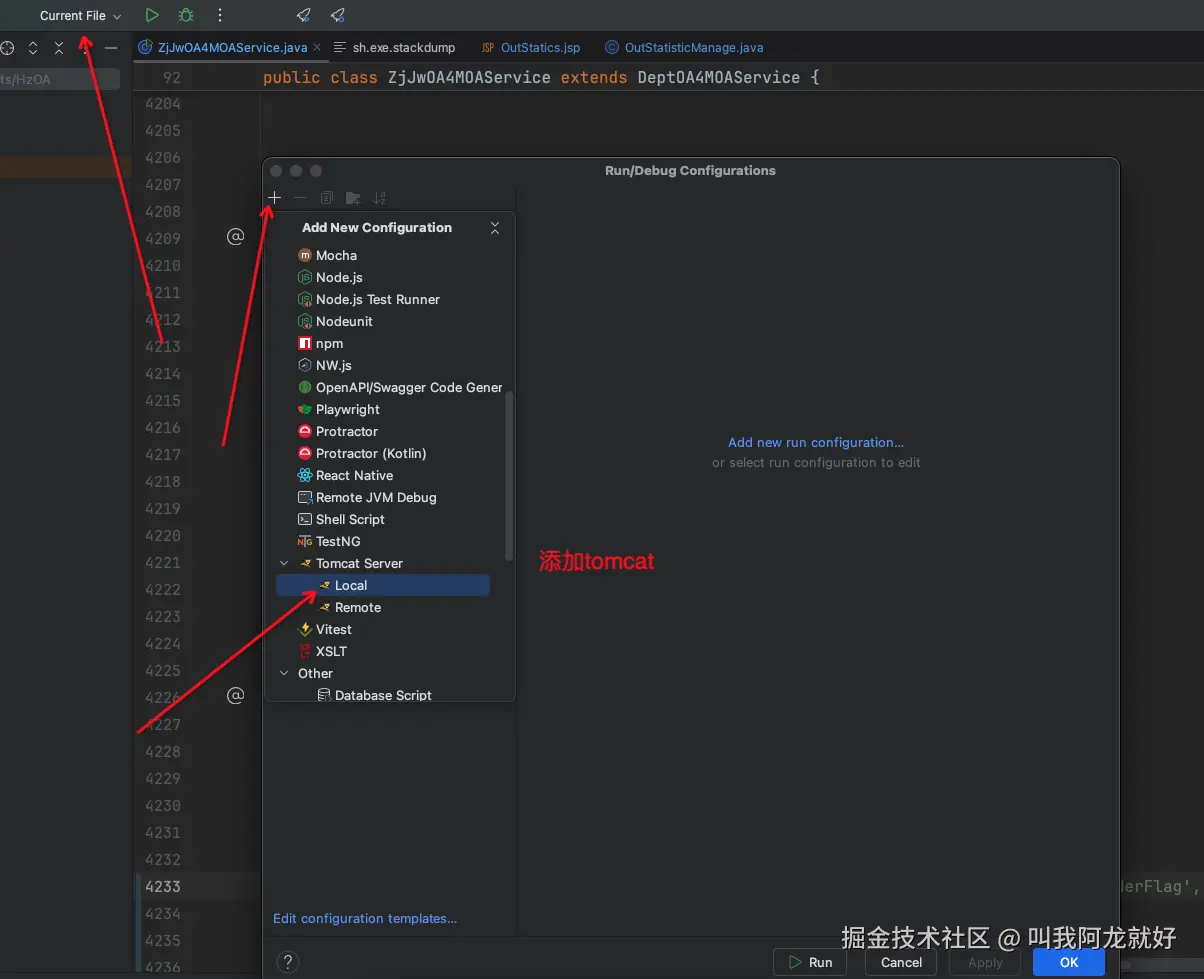
Task: Open the OutStatisticManage.java editor tab
Action: tap(685, 47)
